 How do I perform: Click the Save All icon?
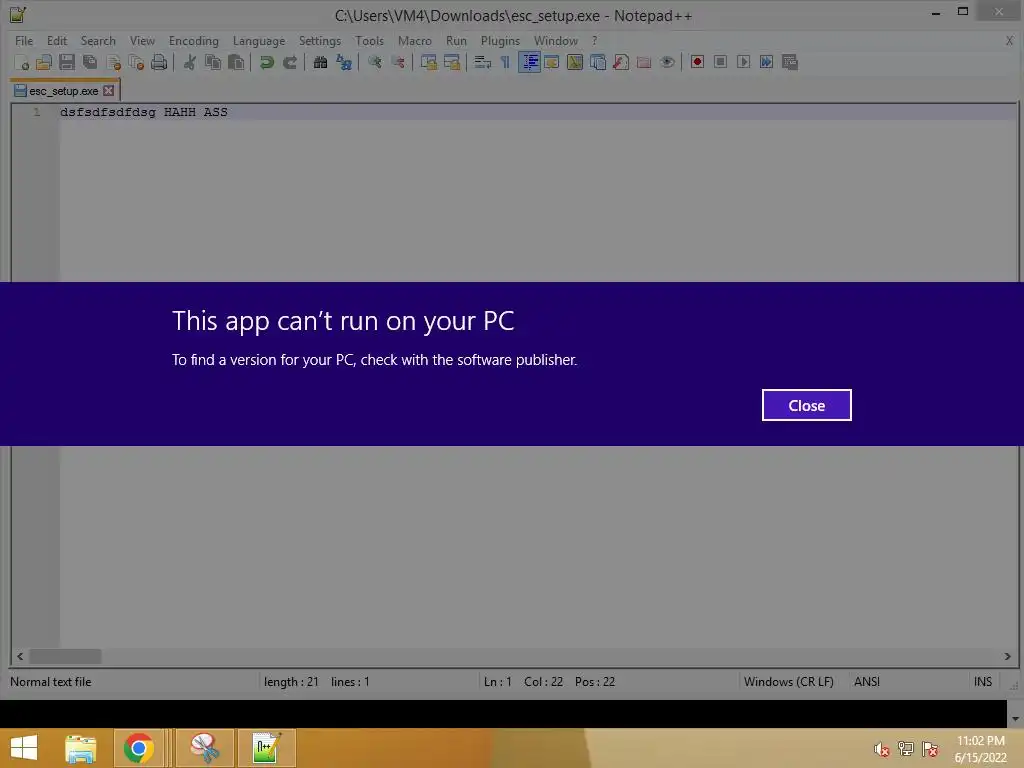[89, 62]
